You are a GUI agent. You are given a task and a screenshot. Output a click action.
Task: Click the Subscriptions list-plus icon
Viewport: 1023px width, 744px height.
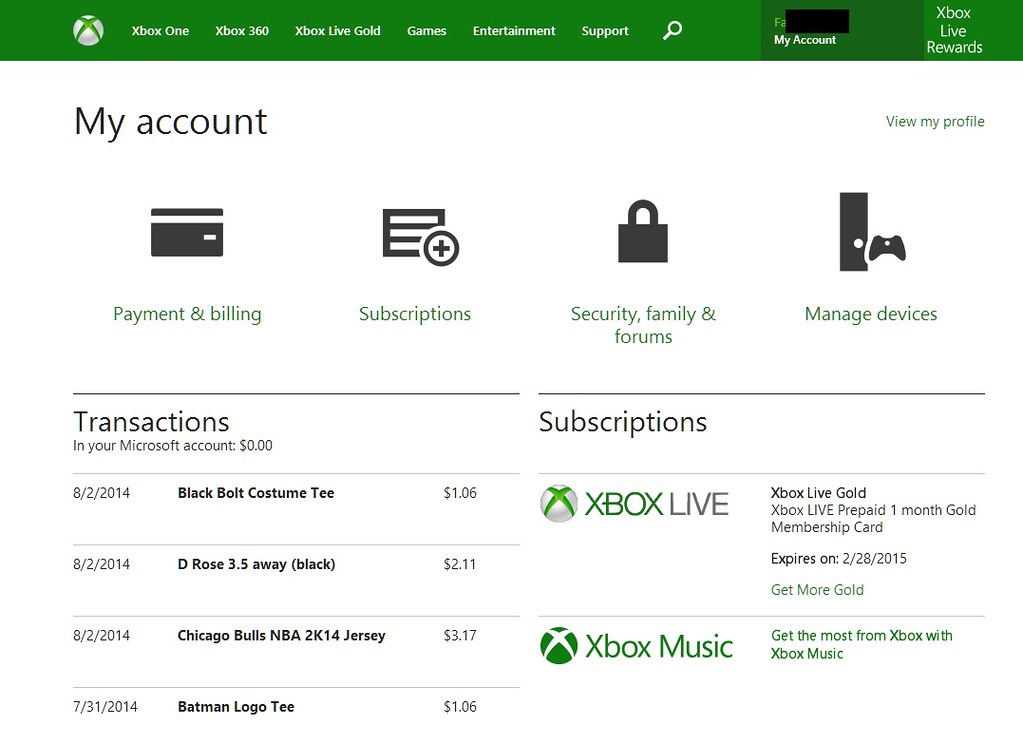(x=421, y=237)
